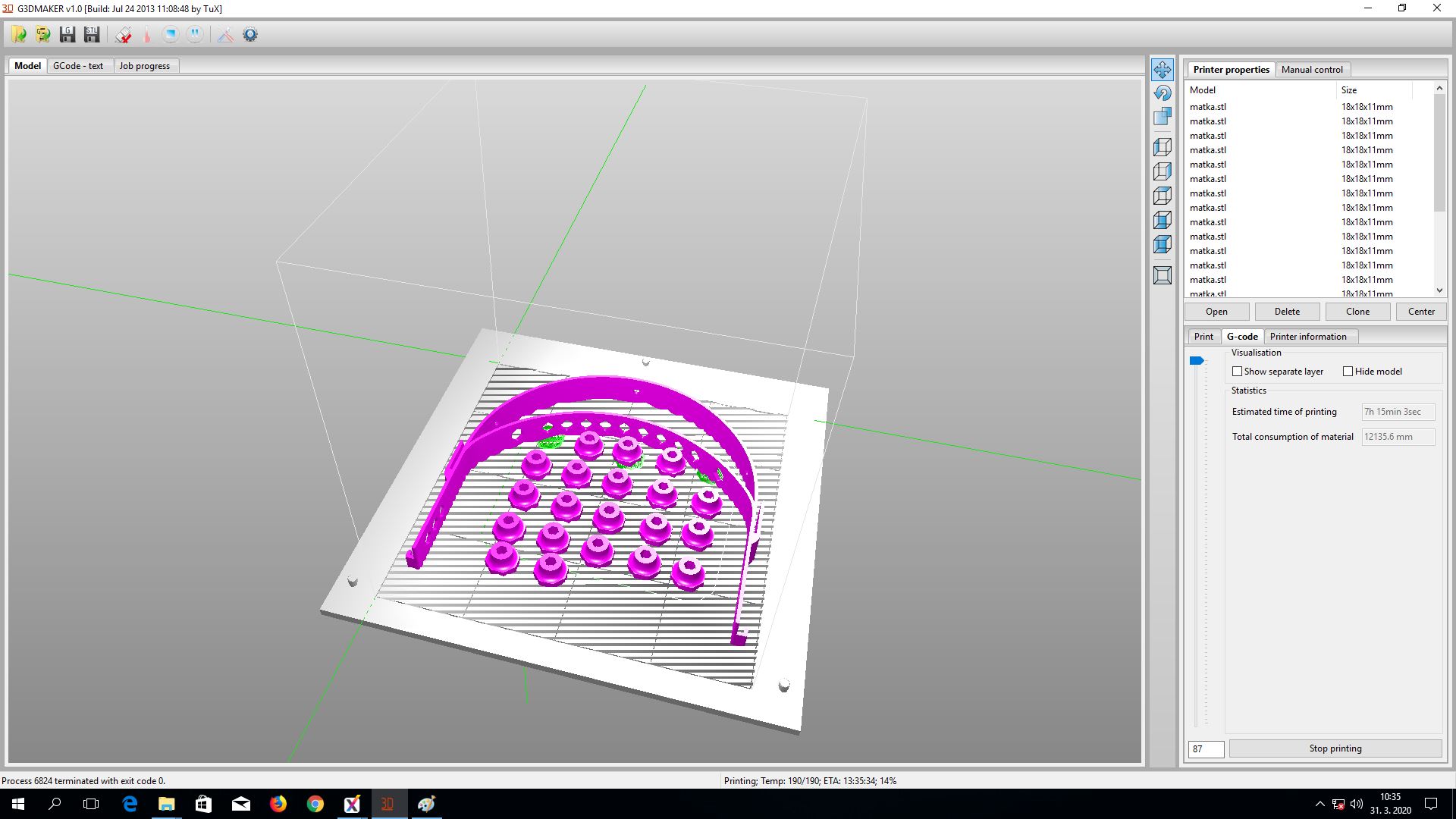
Task: Click the Open G-code folder icon
Action: [43, 35]
